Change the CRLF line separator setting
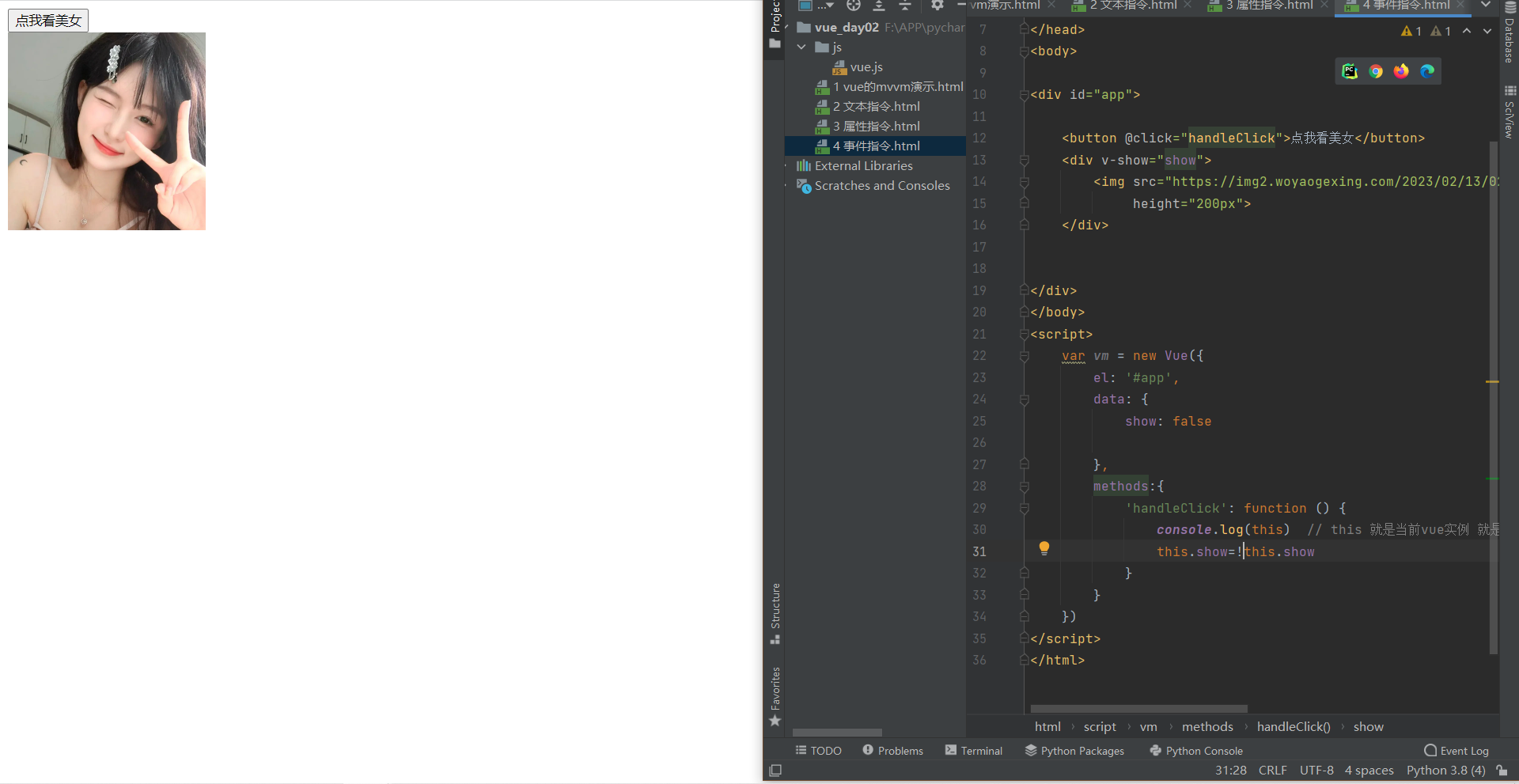 click(1272, 771)
